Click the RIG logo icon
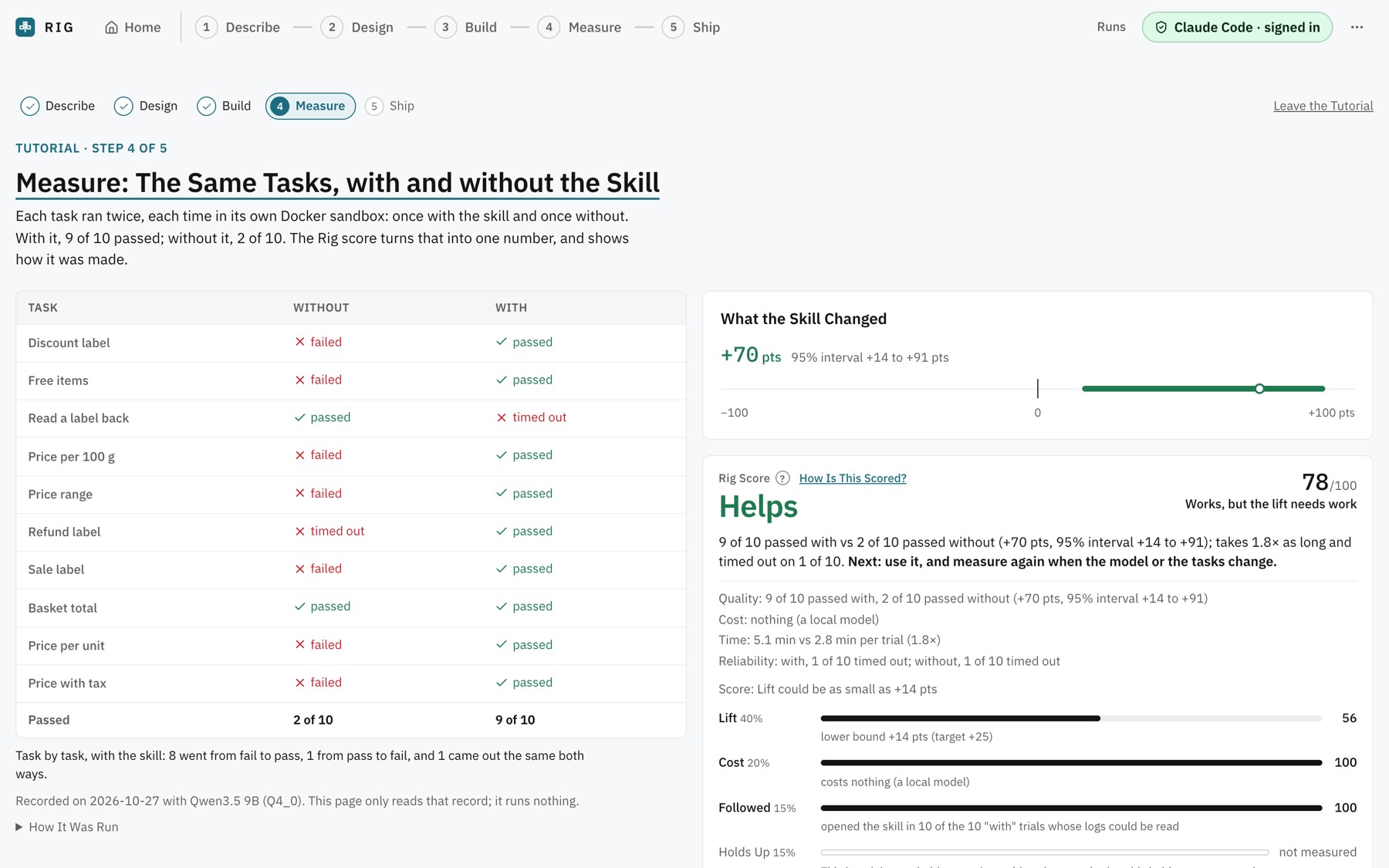This screenshot has width=1389, height=868. pyautogui.click(x=25, y=27)
